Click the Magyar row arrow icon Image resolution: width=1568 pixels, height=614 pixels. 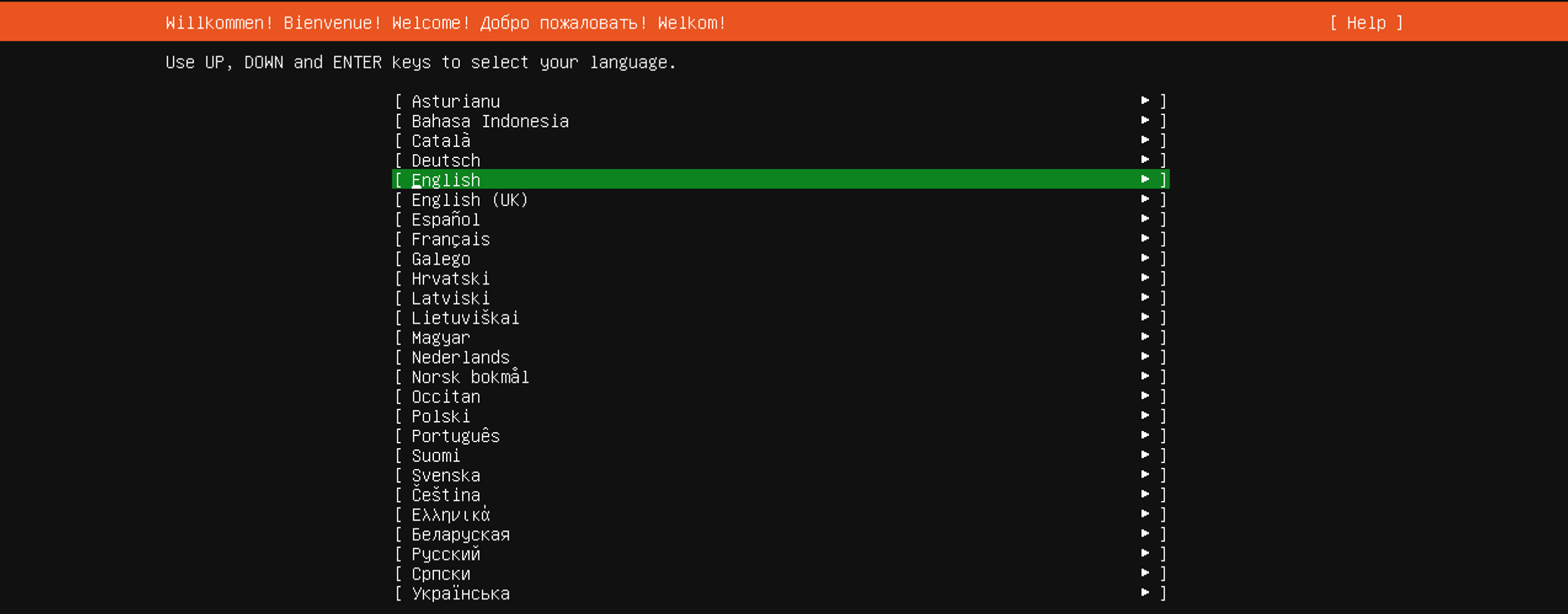click(x=1145, y=336)
